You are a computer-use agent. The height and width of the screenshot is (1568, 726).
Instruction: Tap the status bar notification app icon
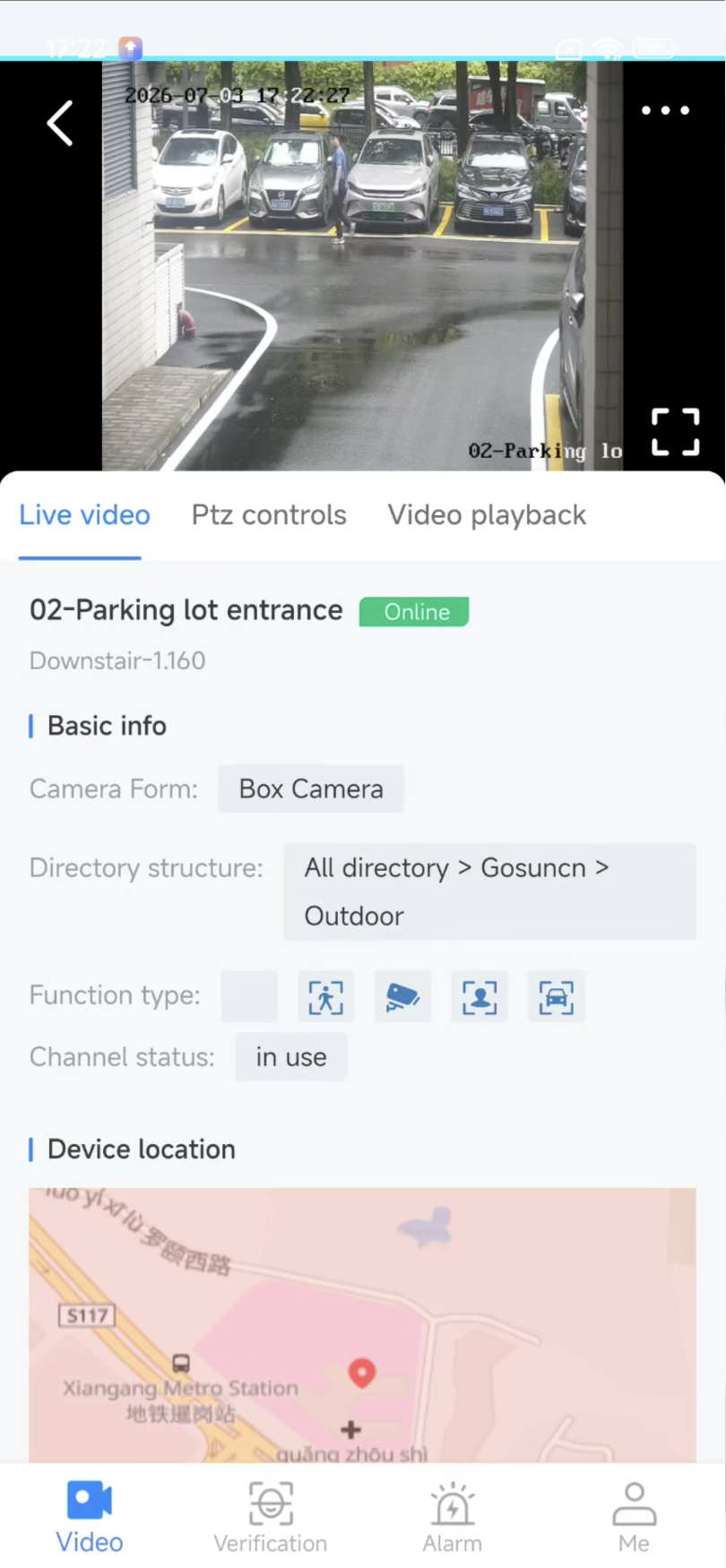click(130, 47)
